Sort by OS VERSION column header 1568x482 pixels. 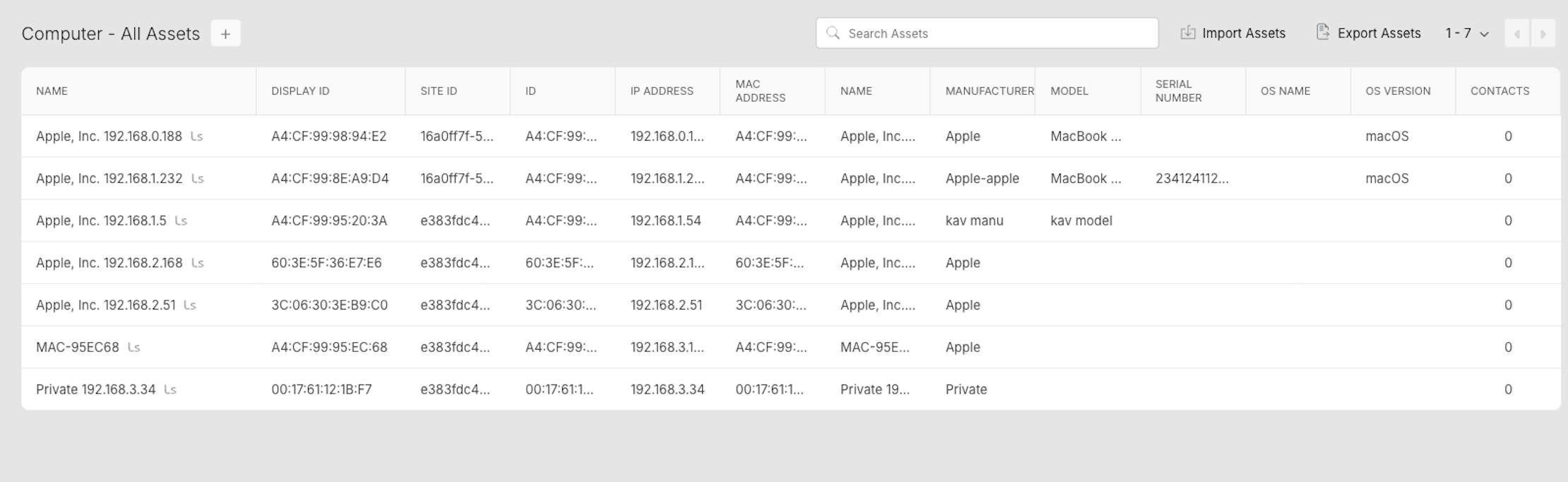tap(1398, 91)
